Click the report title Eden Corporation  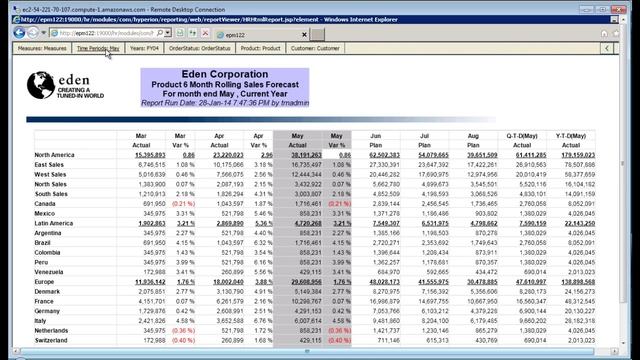point(225,74)
